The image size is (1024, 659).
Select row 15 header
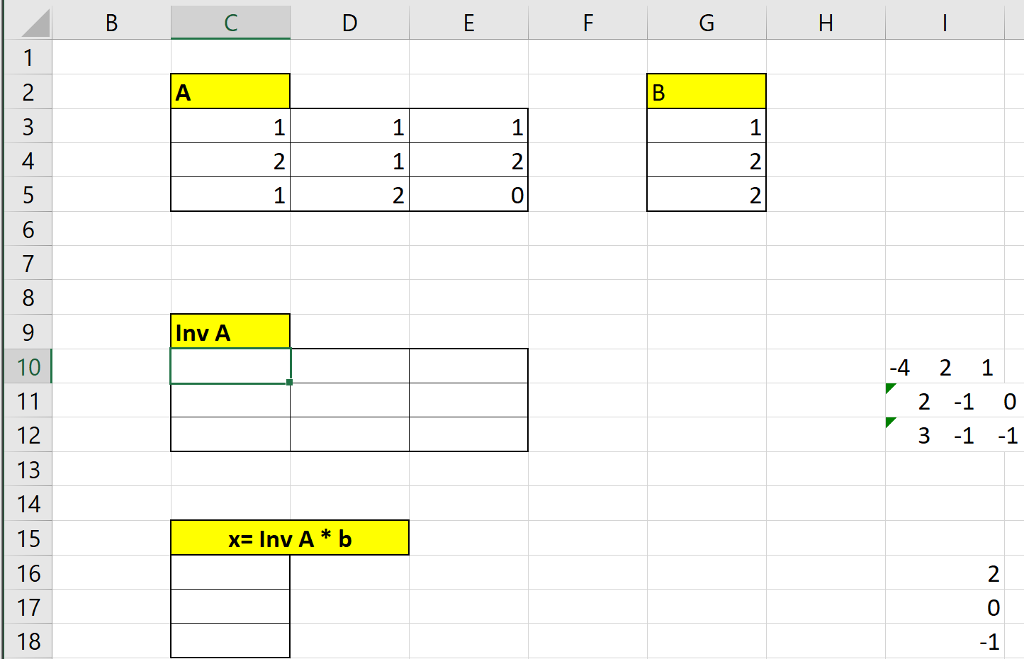coord(28,538)
